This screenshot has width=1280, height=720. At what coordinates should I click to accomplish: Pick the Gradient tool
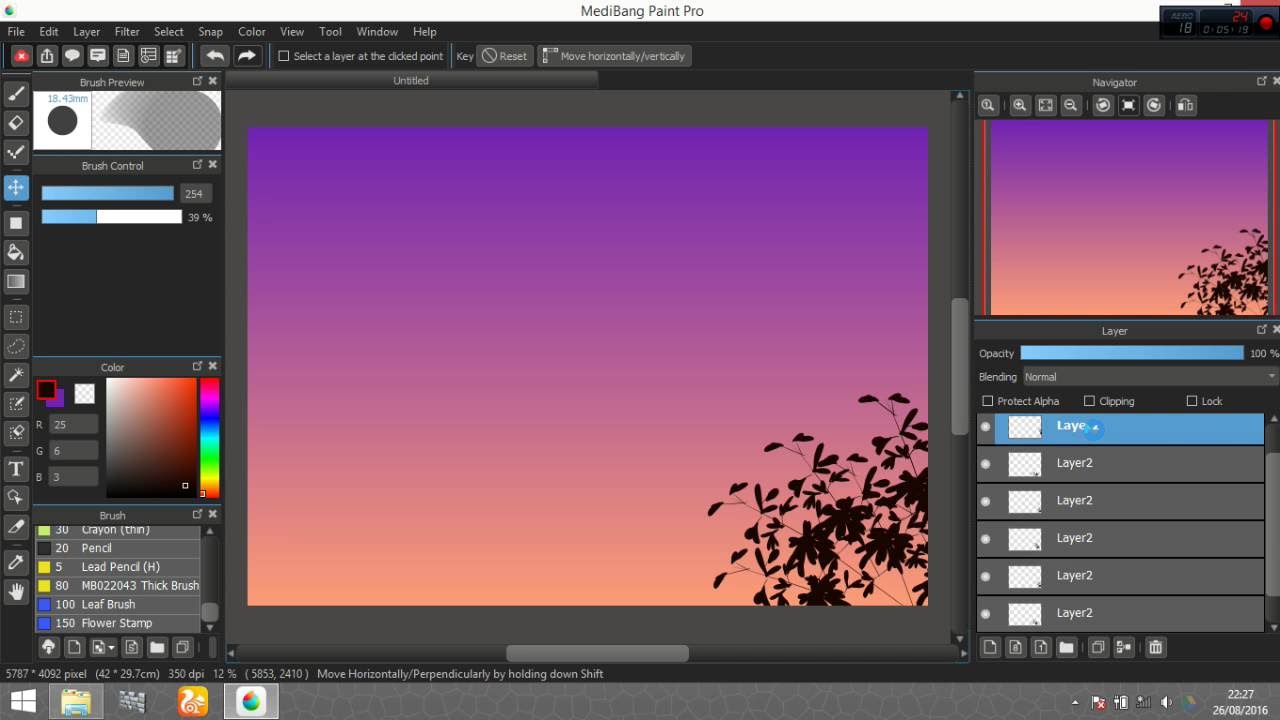point(16,282)
